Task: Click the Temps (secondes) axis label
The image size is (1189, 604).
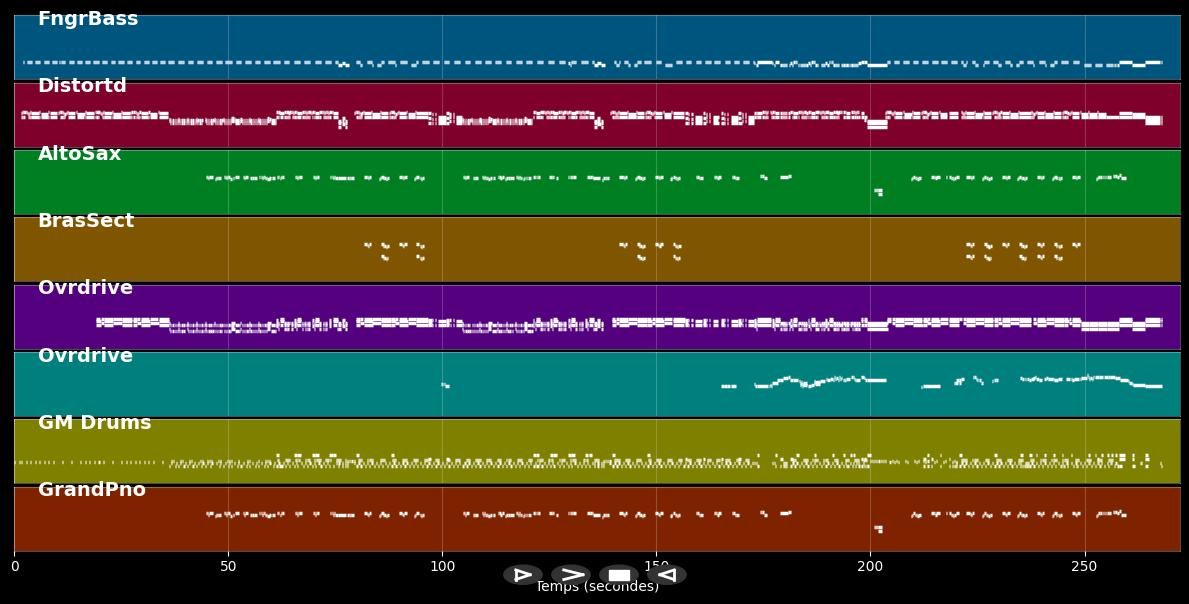Action: point(597,588)
